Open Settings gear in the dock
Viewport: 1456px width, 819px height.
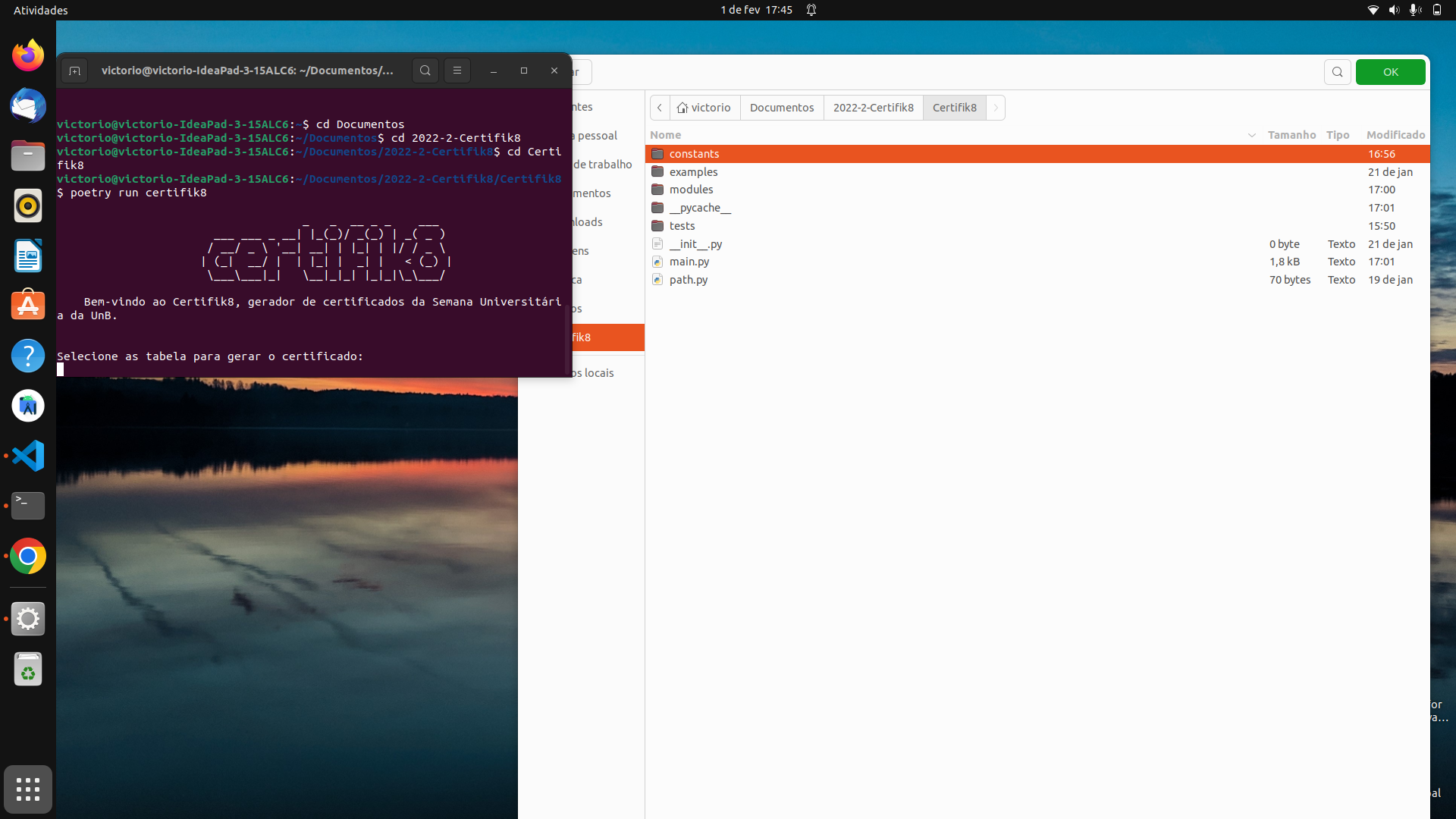click(x=28, y=619)
